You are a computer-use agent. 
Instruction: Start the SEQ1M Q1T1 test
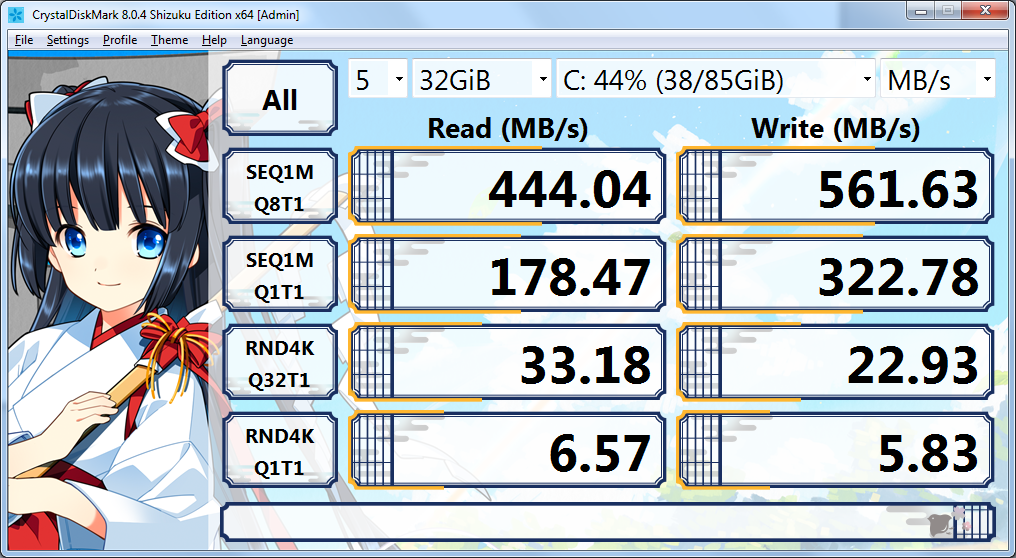click(x=280, y=275)
